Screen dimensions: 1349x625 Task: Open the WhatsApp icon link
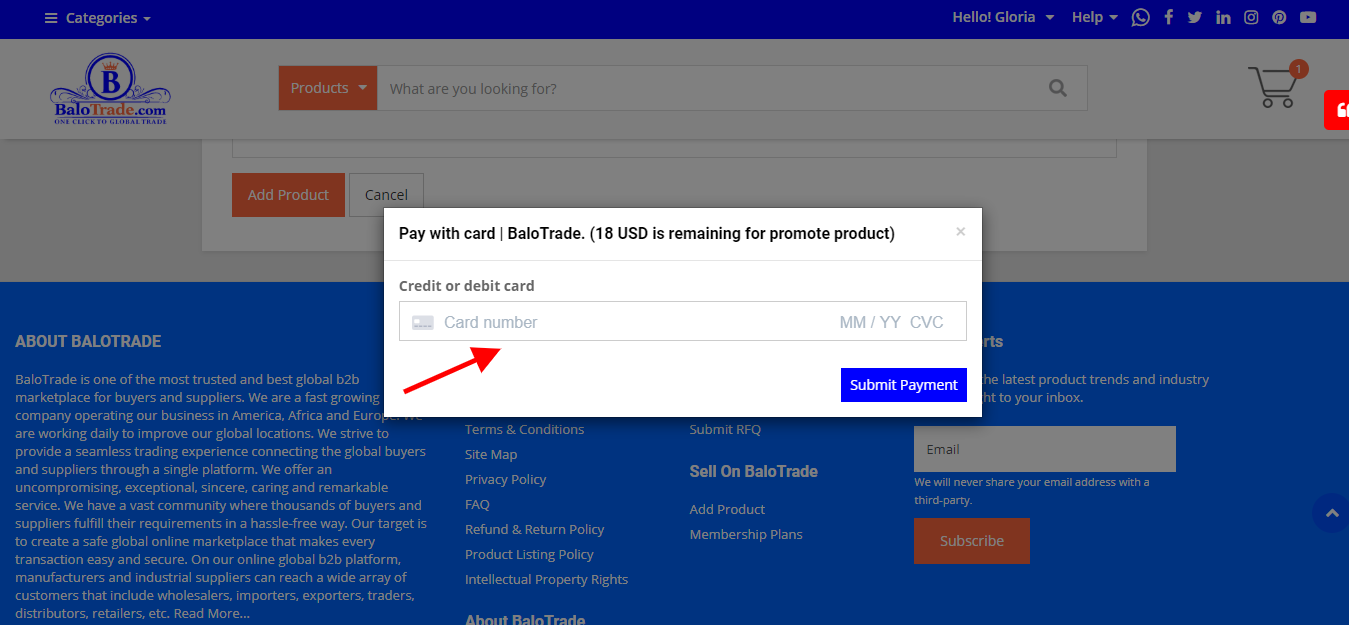[1141, 17]
